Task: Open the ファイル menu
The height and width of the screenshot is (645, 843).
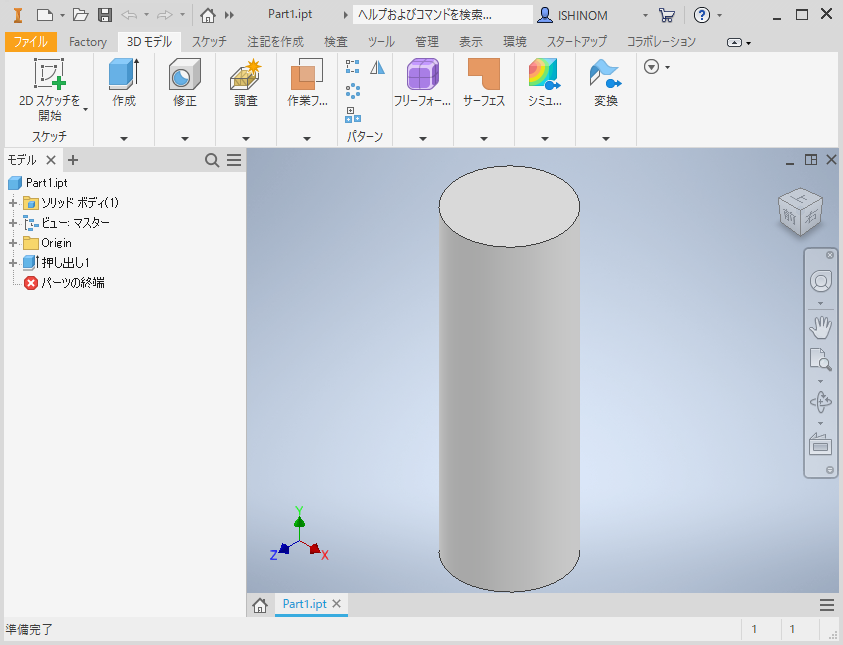Action: 32,42
